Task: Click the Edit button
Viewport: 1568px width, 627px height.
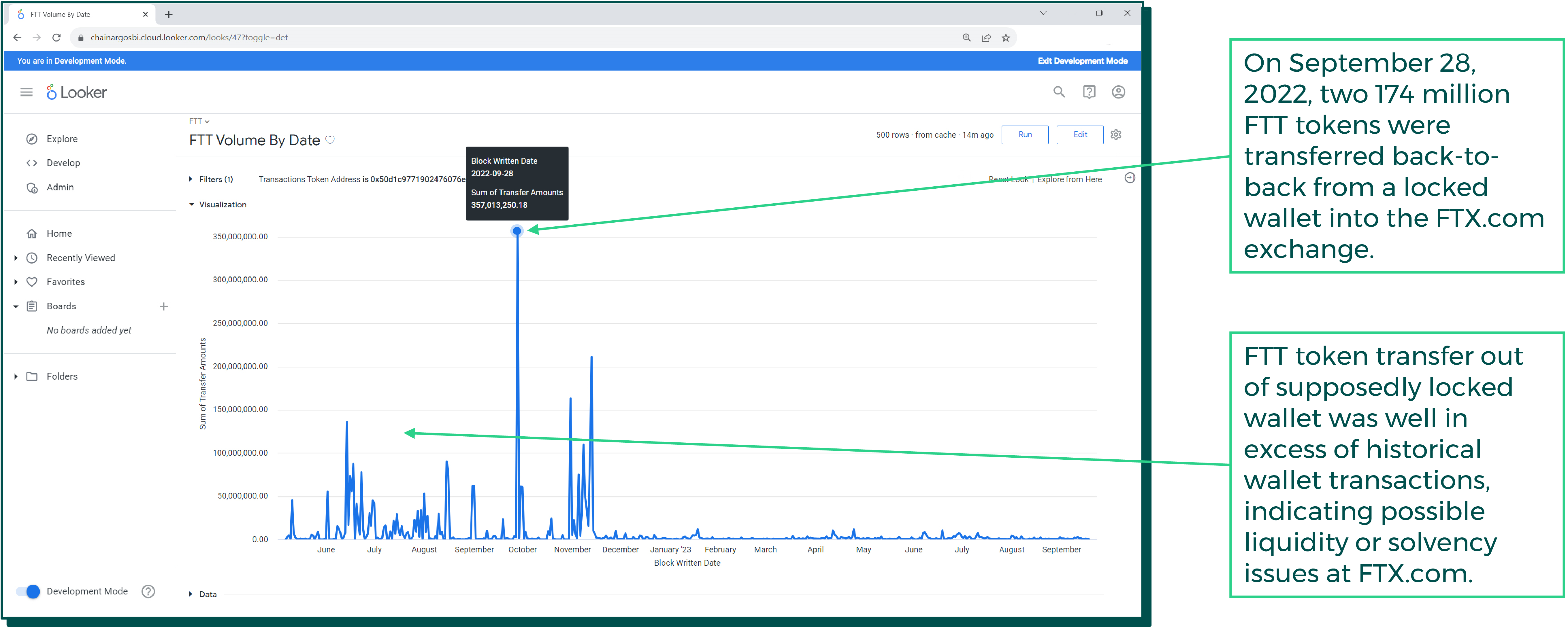Action: click(1080, 135)
